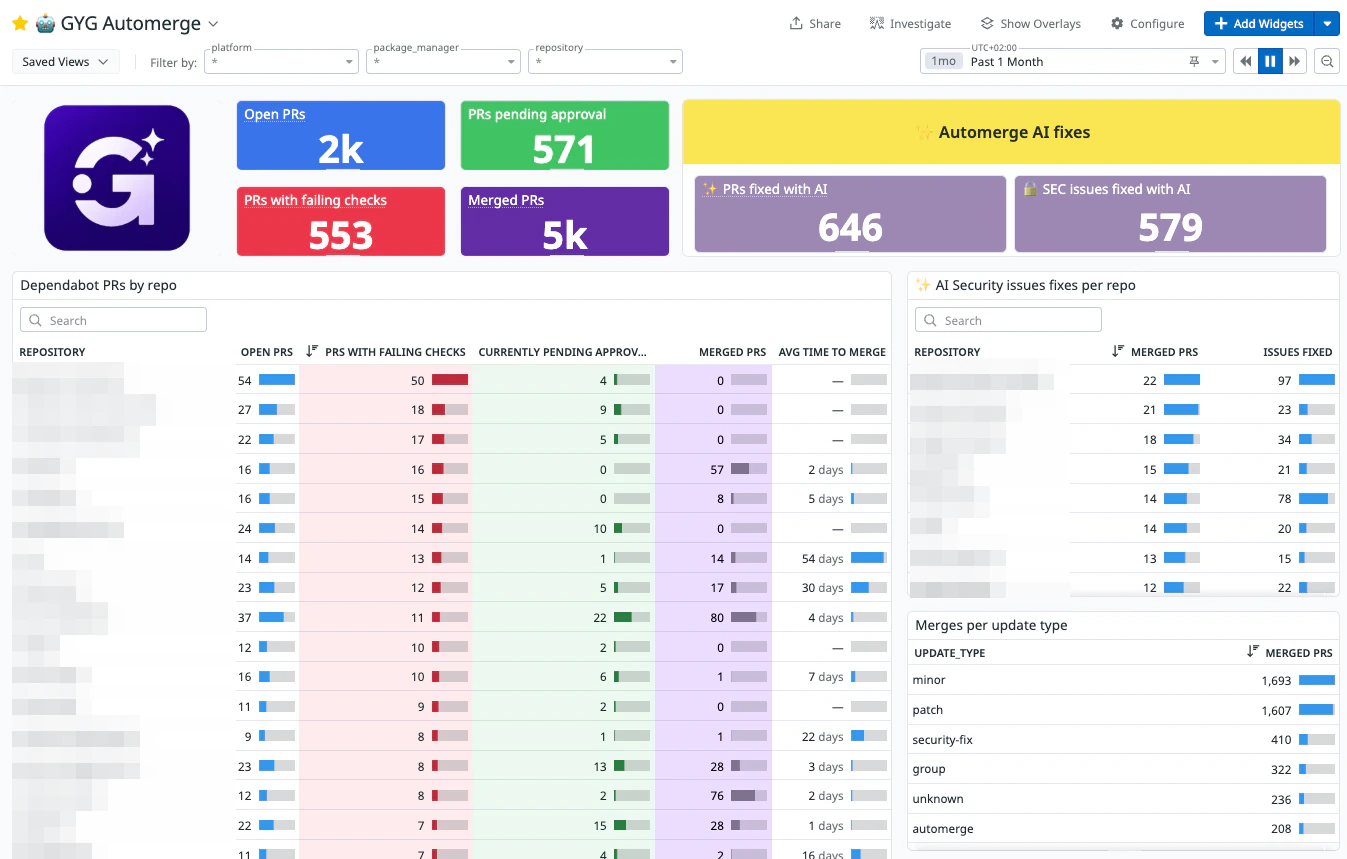Image resolution: width=1347 pixels, height=859 pixels.
Task: Expand the Add Widgets dropdown arrow
Action: (1327, 23)
